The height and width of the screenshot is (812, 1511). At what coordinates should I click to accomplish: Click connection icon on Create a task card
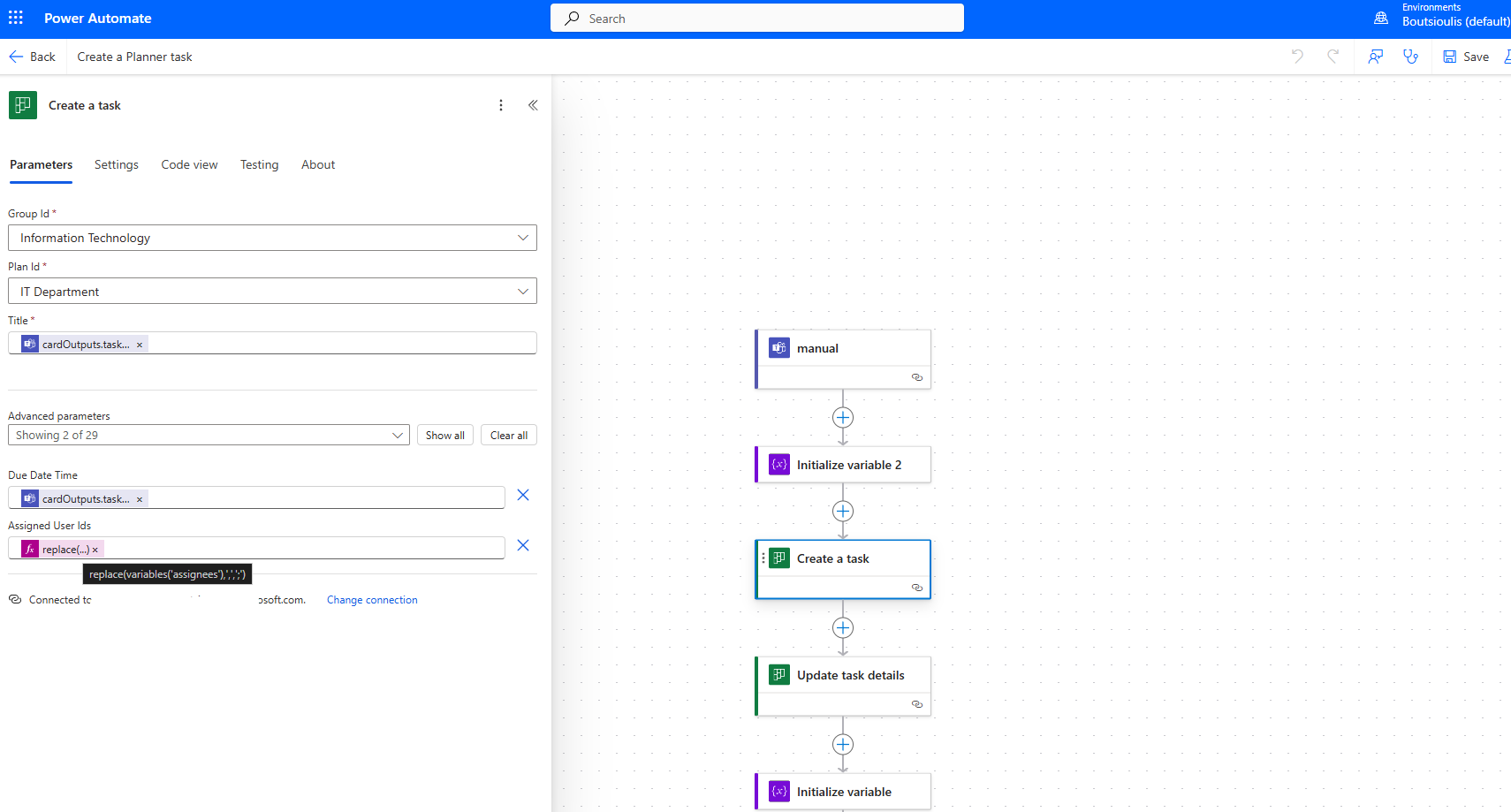[917, 588]
